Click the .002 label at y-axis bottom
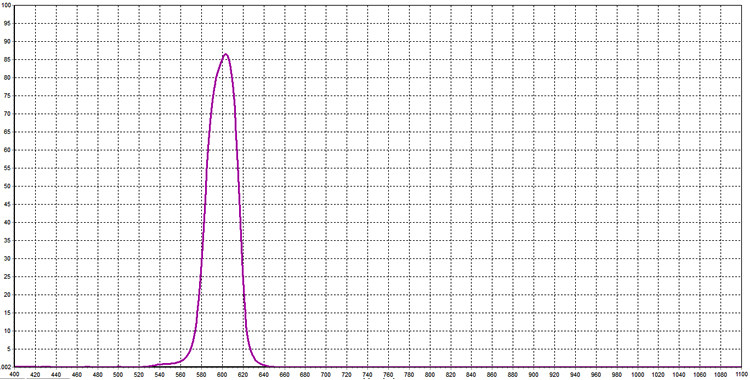Screen dimensions: 750x380 pyautogui.click(x=6, y=367)
